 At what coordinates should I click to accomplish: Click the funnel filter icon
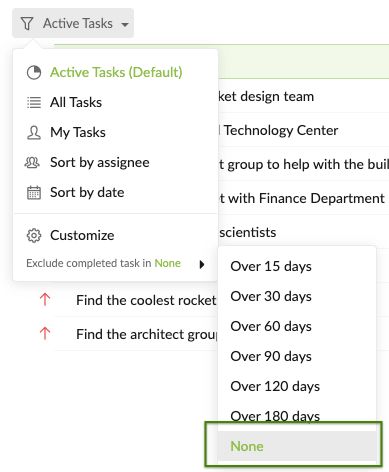(27, 24)
